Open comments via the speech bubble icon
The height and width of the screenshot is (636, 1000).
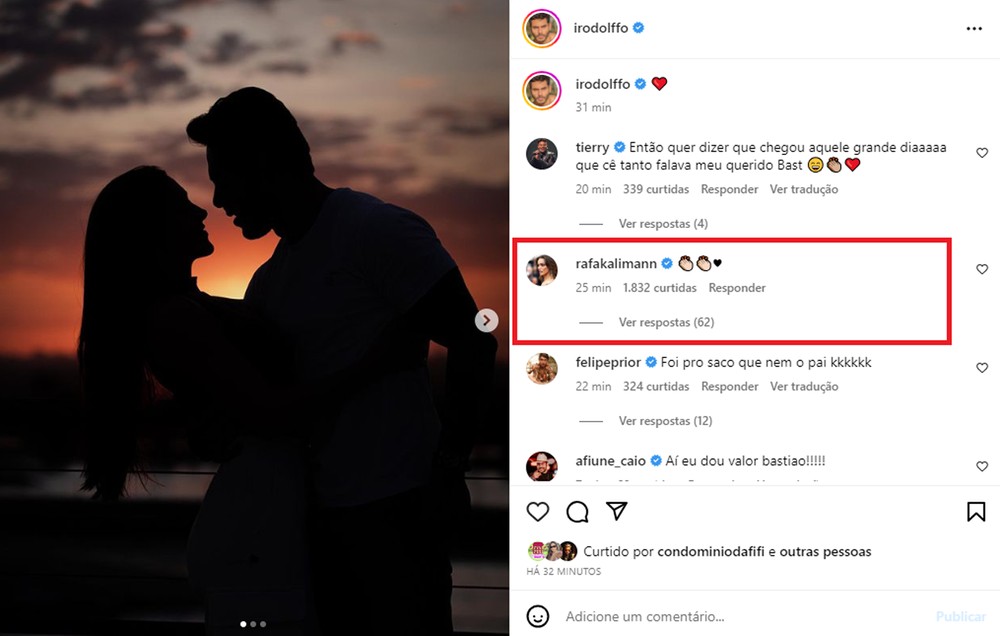point(577,511)
